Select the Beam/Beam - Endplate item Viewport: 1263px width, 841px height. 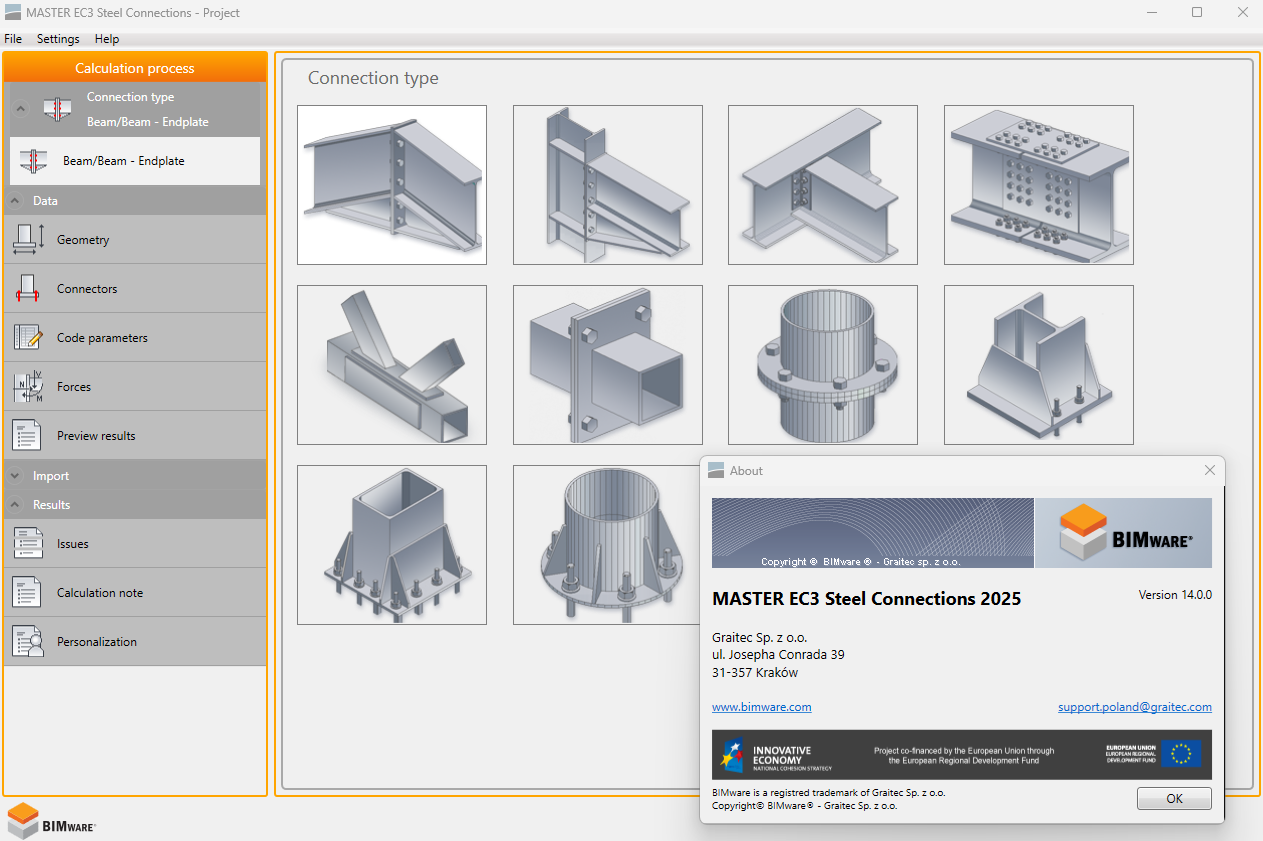coord(135,161)
